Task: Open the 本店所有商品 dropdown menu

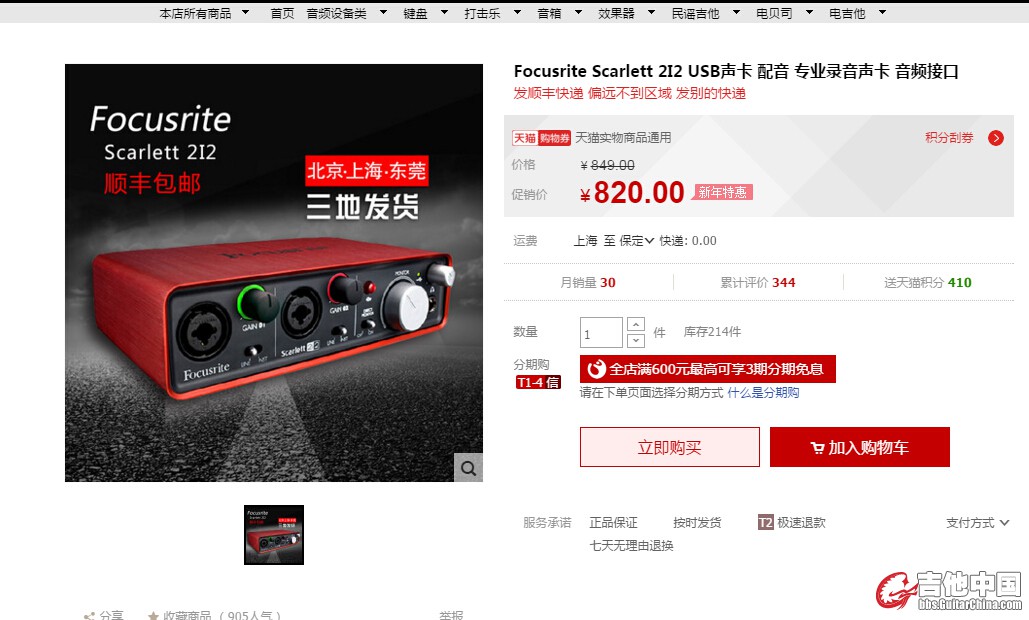Action: 204,13
